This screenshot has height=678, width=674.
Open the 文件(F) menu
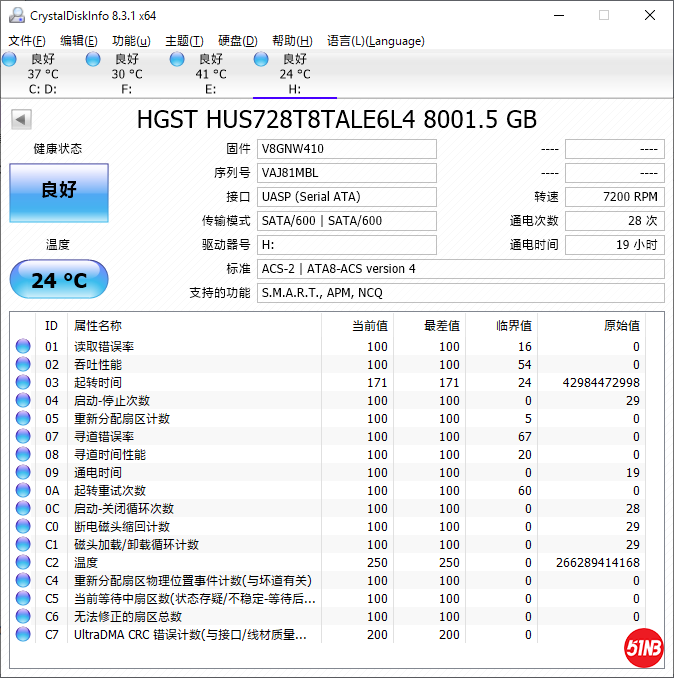point(27,41)
